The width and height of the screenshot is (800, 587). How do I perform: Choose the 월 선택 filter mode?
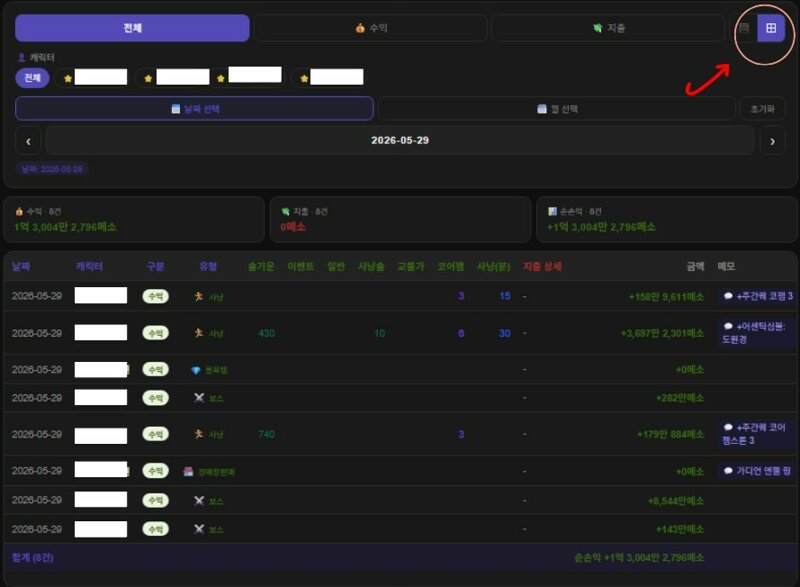(x=557, y=109)
